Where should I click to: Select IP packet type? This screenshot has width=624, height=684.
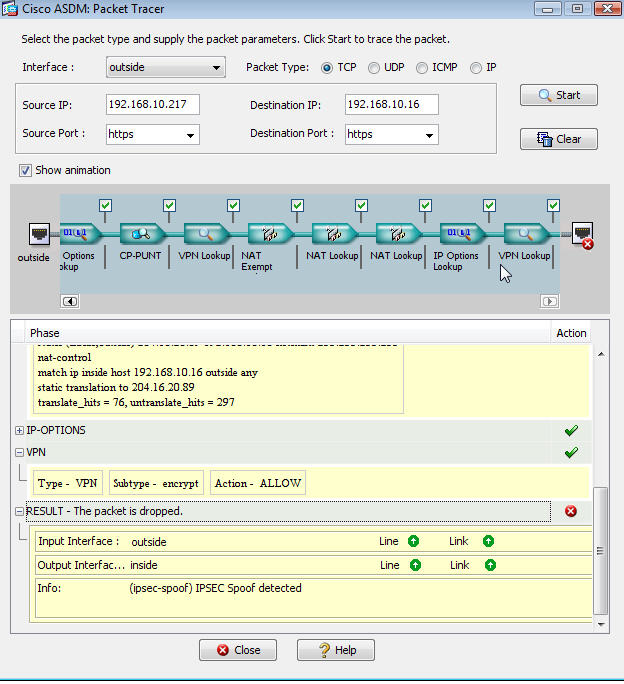pos(476,68)
